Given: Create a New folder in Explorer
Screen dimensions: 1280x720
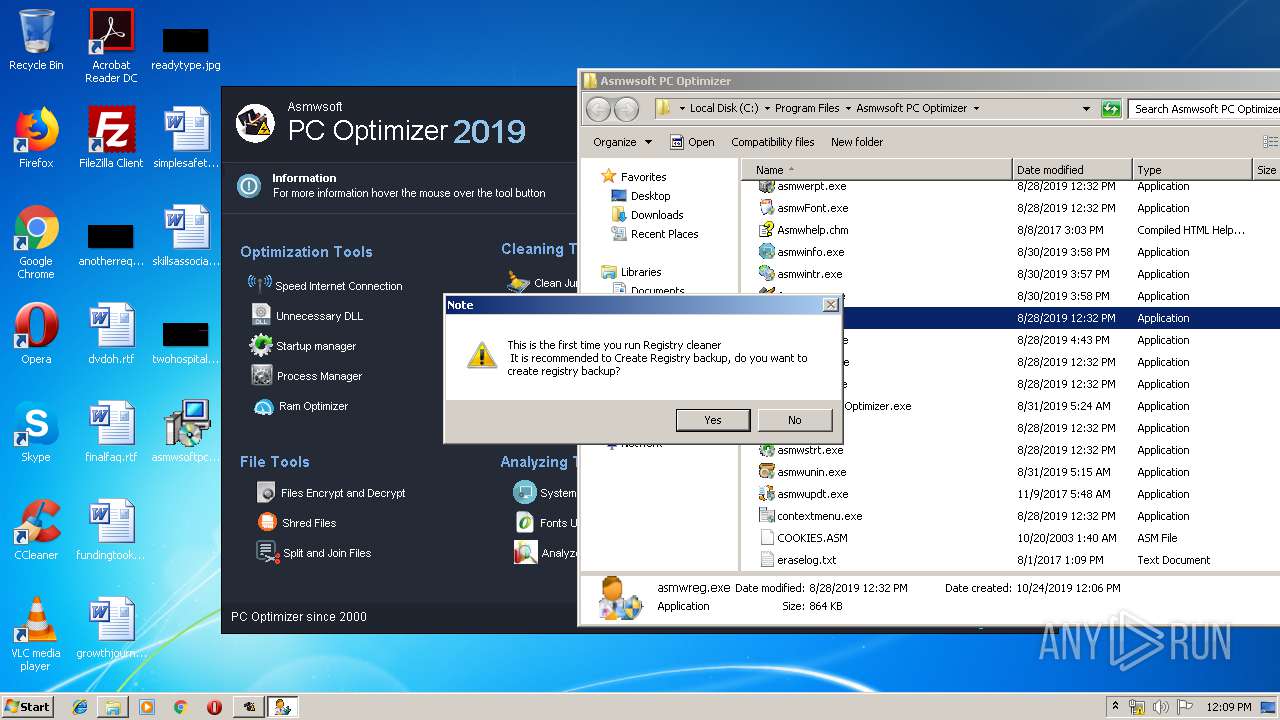Looking at the screenshot, I should coord(857,142).
